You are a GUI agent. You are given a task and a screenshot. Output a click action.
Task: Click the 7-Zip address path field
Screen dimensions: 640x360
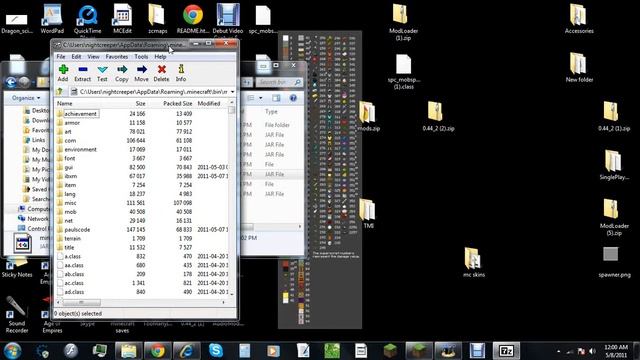(x=150, y=92)
